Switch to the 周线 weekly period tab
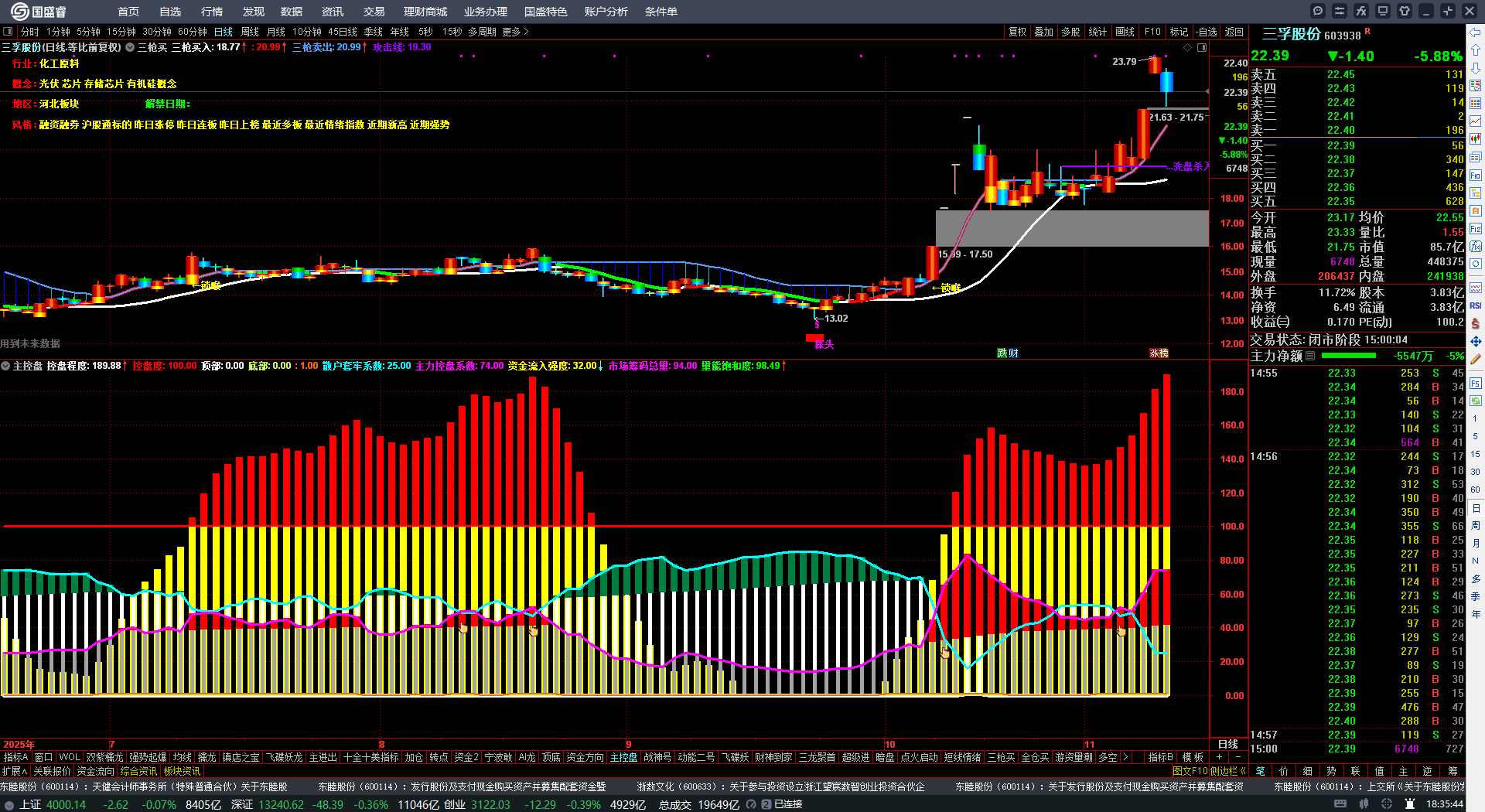 coord(250,32)
